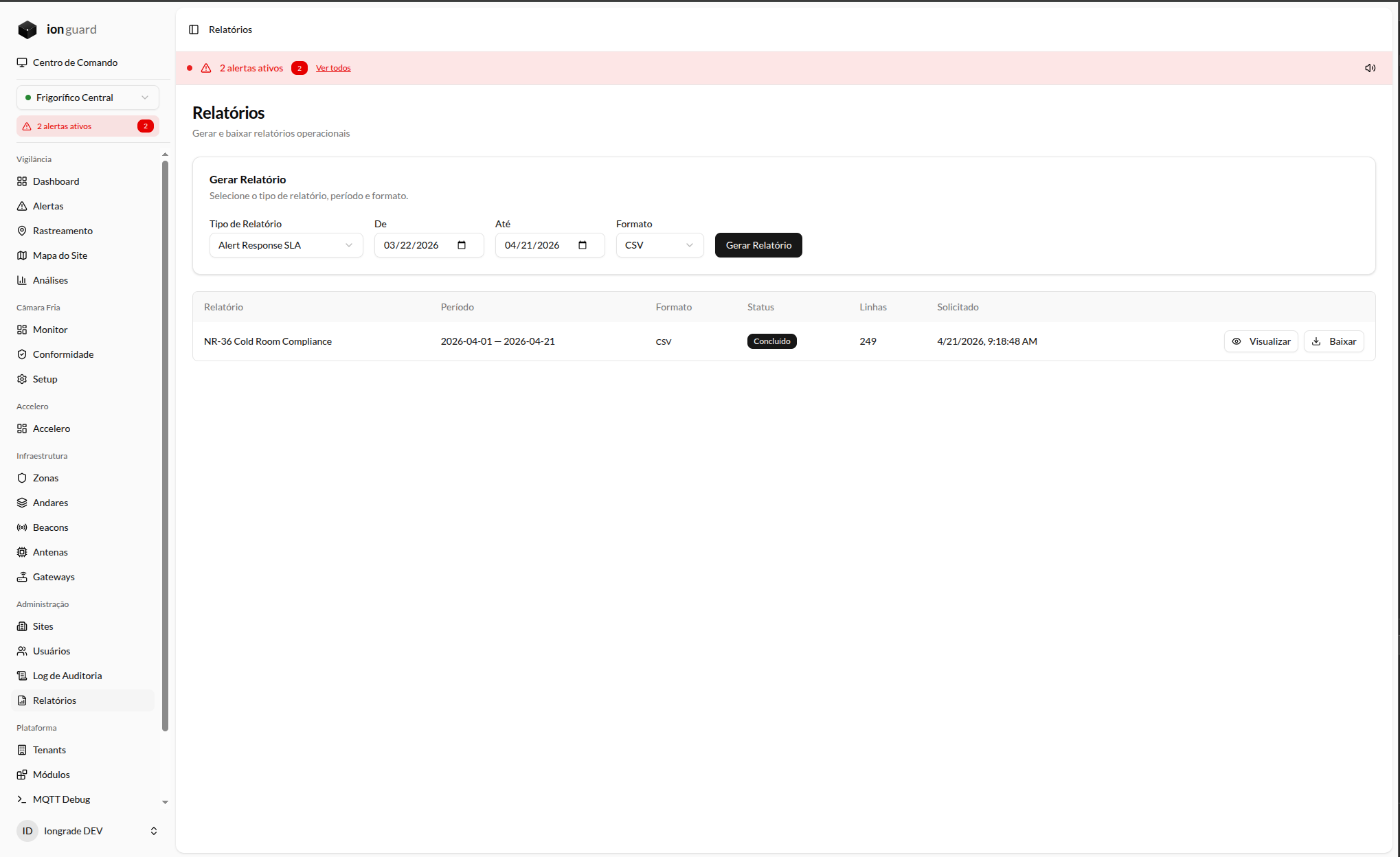Open Formato CSV dropdown

(x=659, y=245)
